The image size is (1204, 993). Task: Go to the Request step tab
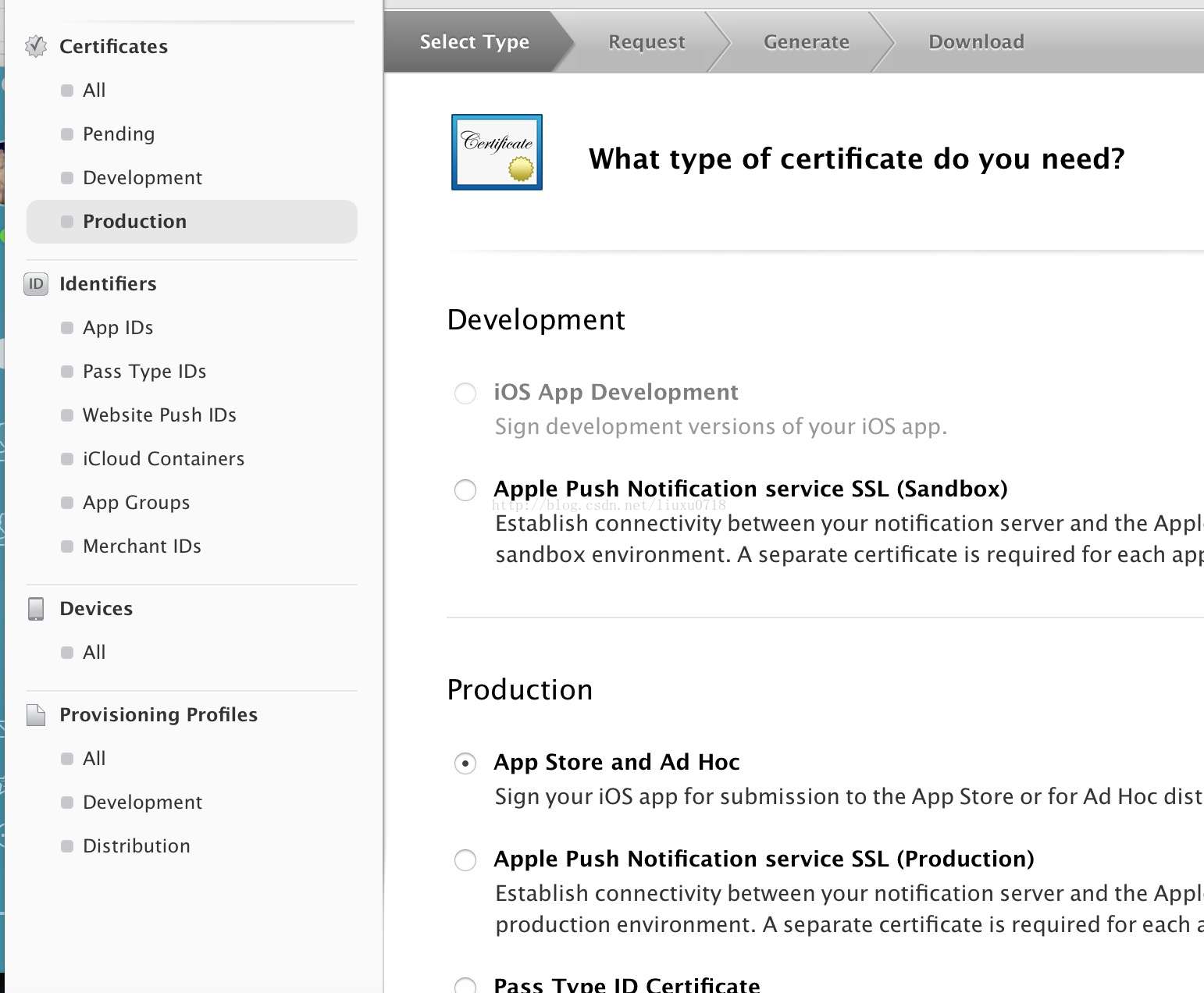point(647,42)
